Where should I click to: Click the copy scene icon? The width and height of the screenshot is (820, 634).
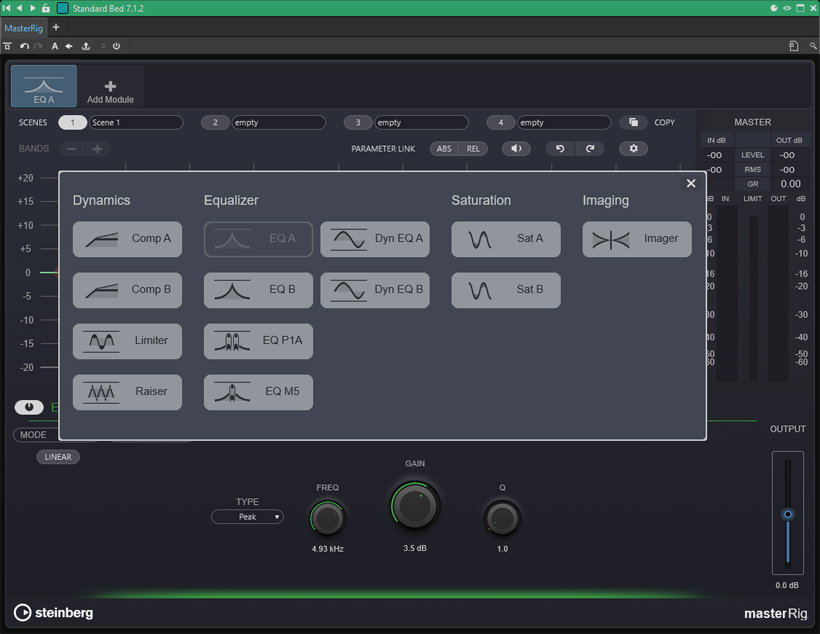click(633, 122)
